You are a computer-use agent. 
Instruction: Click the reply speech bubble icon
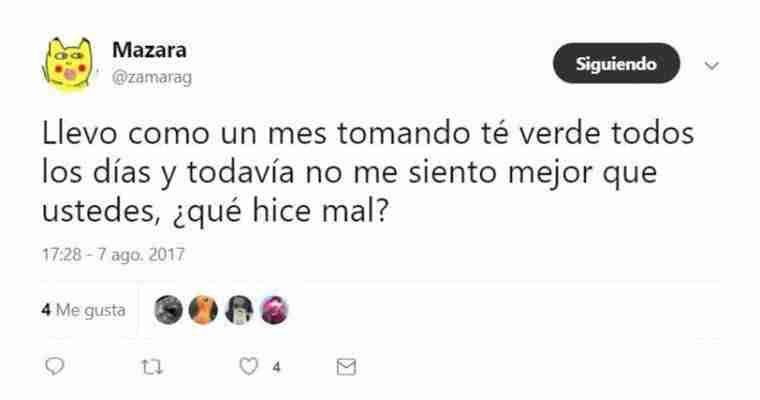point(54,367)
